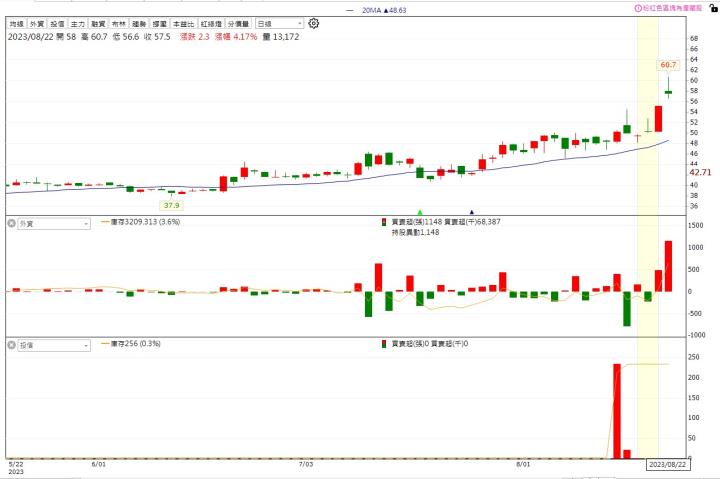Click the 60.7 high price label

point(668,65)
